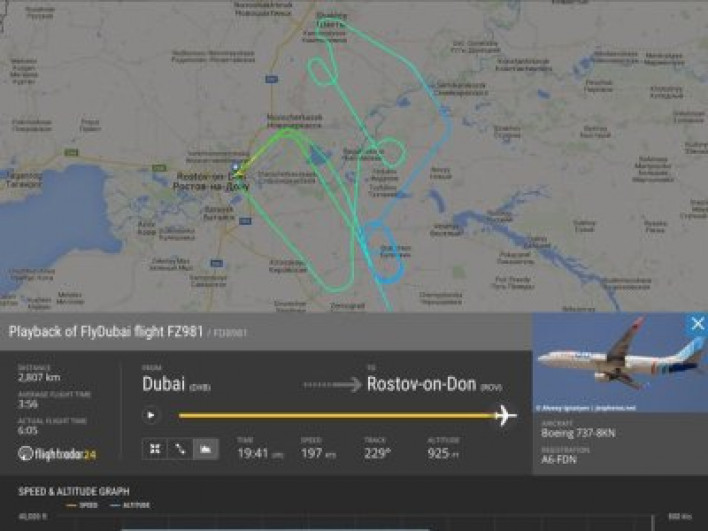
Task: Toggle the speed and altitude graph icon
Action: click(206, 449)
